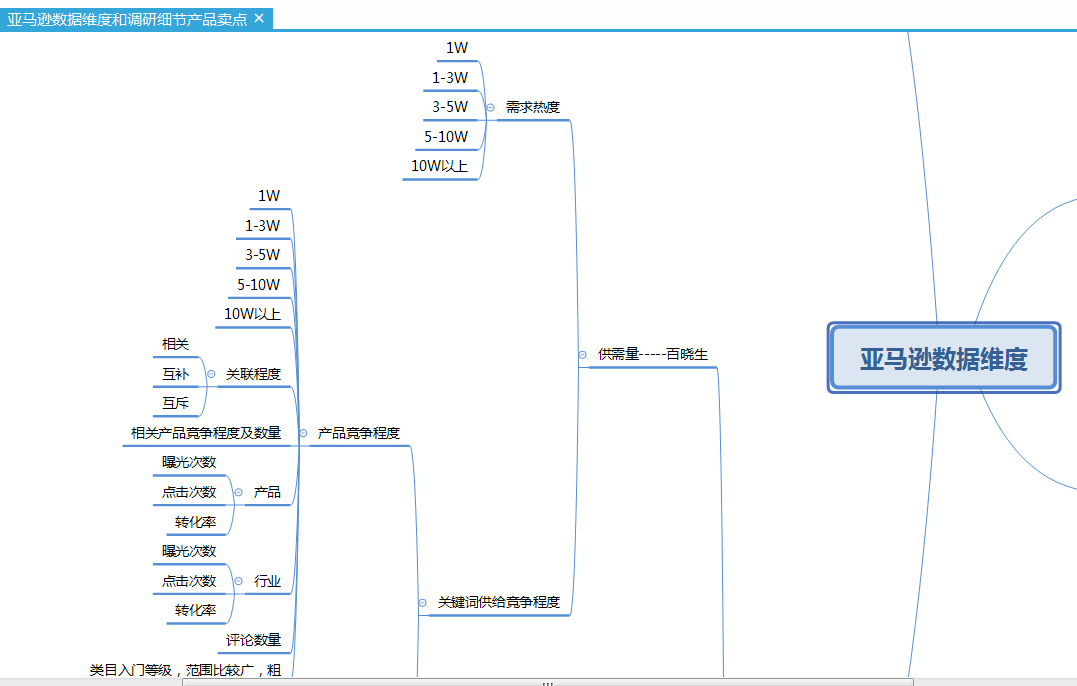Viewport: 1077px width, 686px height.
Task: Collapse the 需求热度 branch
Action: (490, 107)
